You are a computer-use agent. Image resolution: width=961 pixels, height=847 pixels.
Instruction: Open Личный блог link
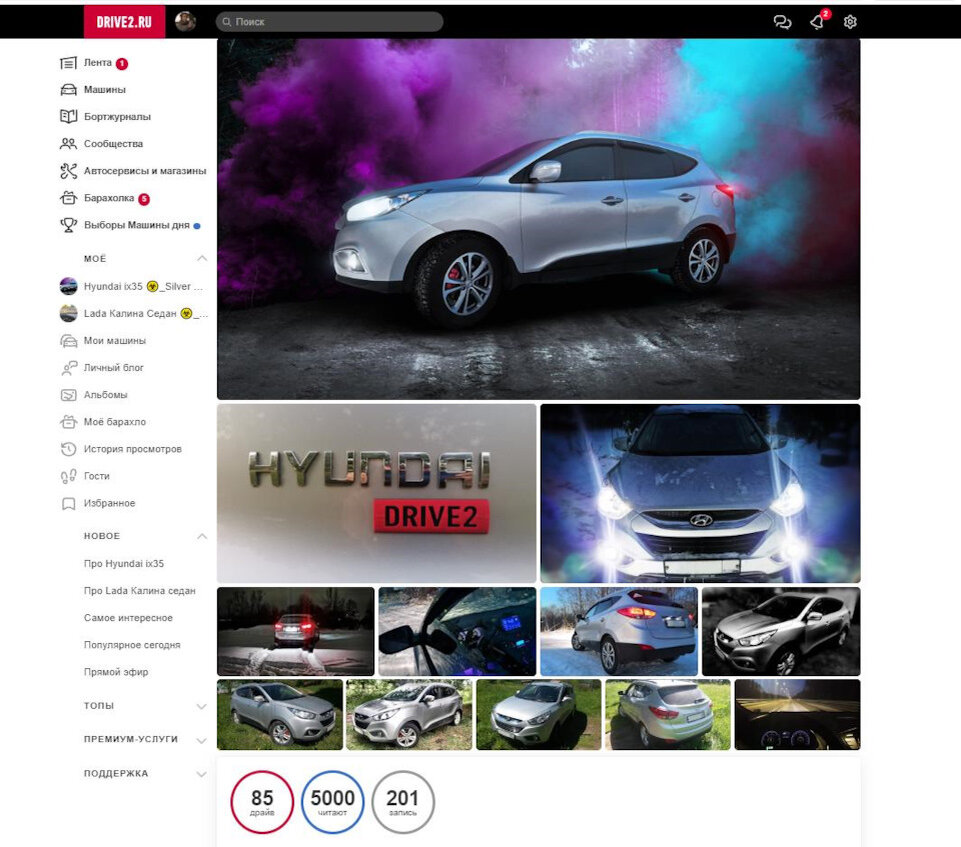[x=113, y=368]
